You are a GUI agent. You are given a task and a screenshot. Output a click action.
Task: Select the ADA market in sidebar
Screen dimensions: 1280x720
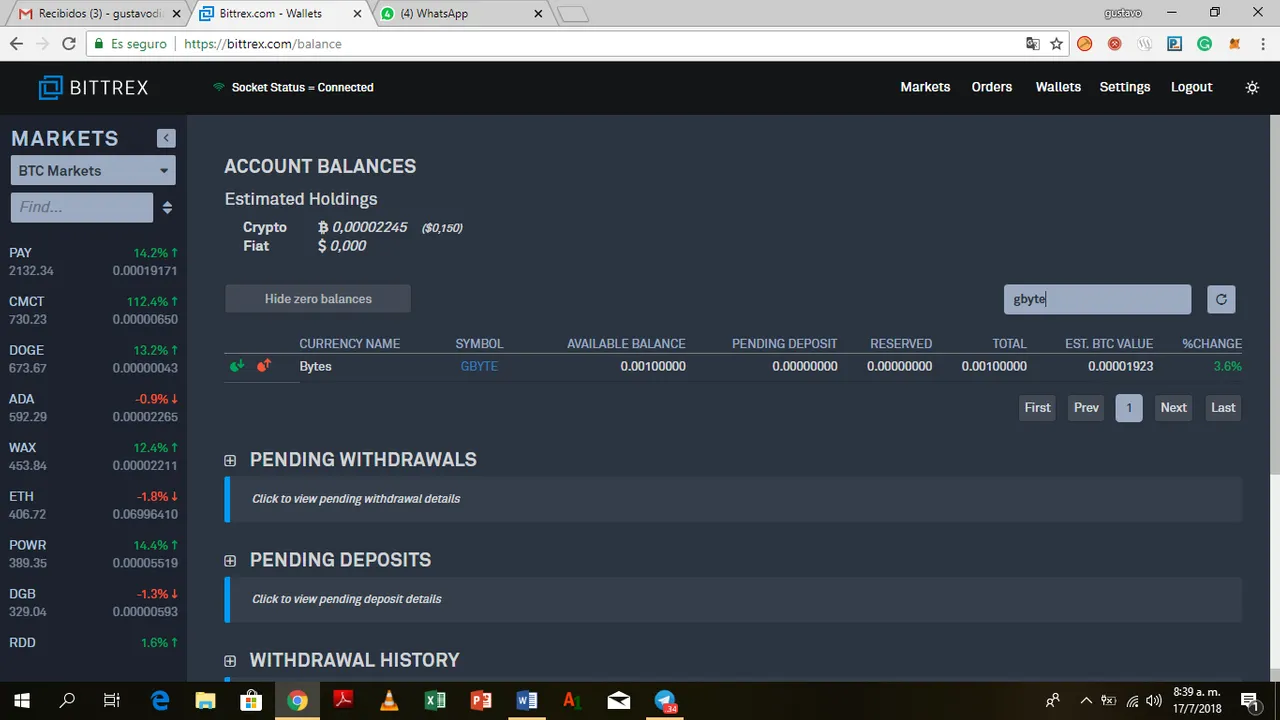click(93, 408)
